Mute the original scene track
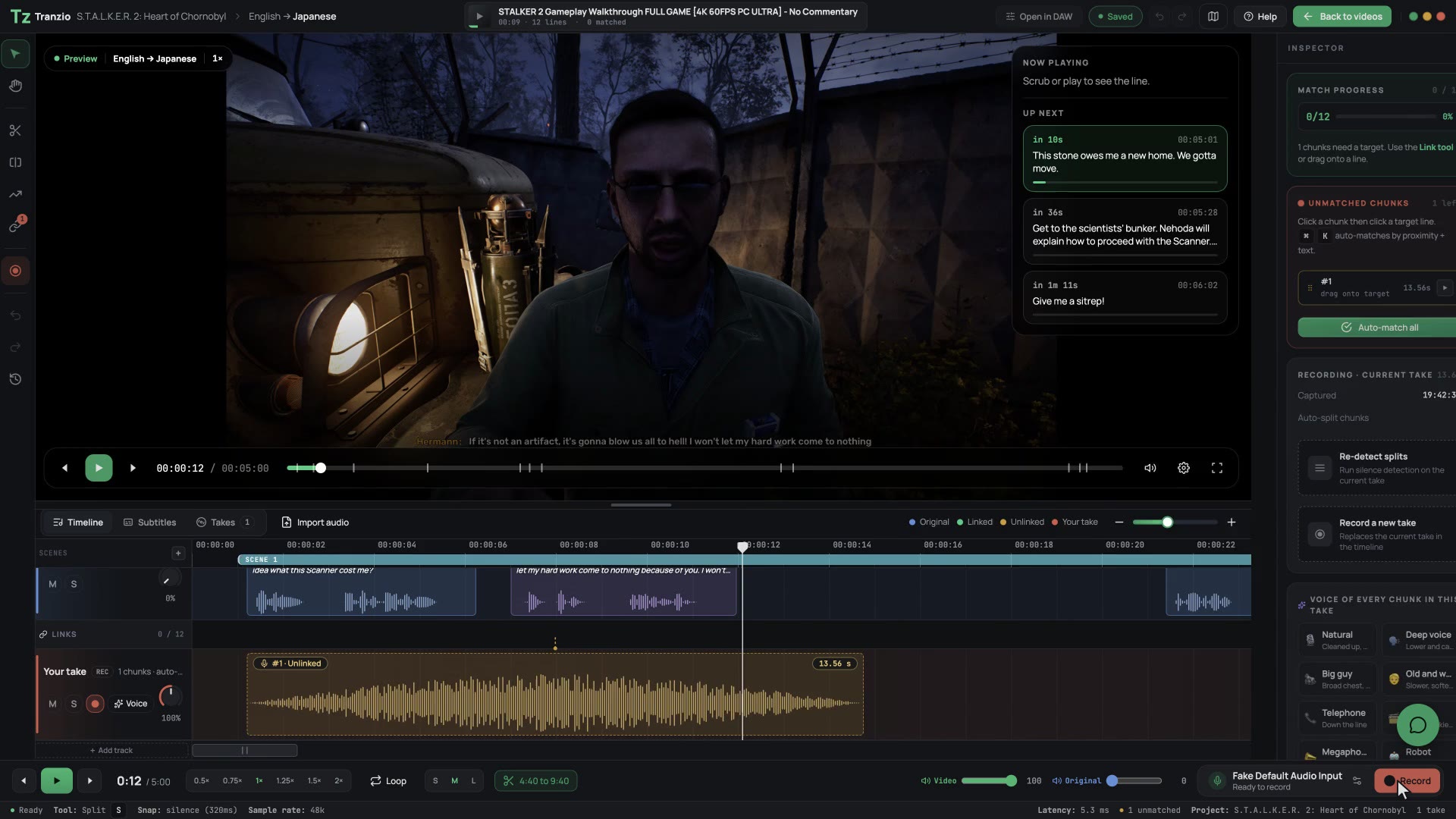This screenshot has width=1456, height=819. click(x=52, y=584)
